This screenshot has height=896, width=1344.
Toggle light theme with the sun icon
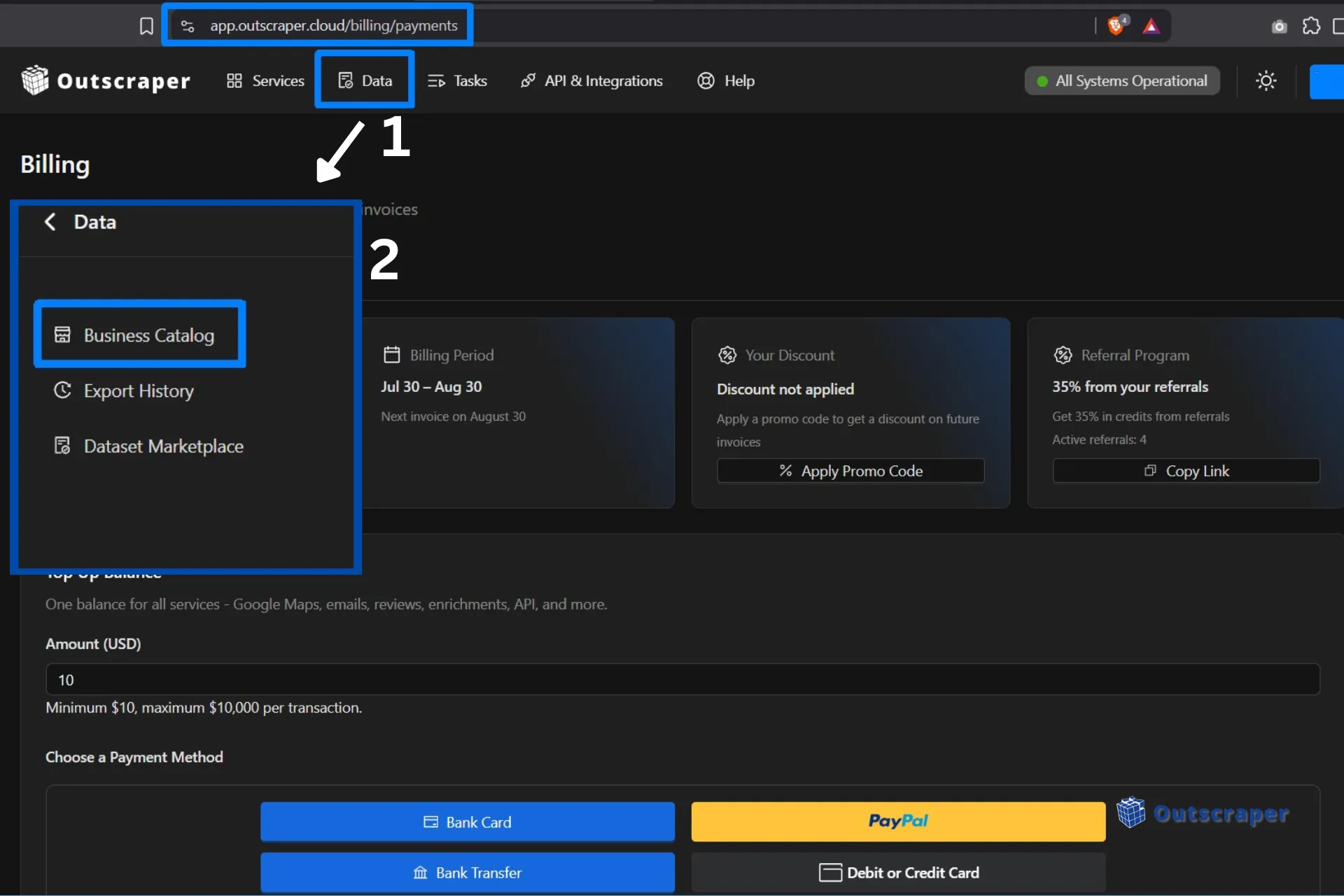[x=1266, y=80]
